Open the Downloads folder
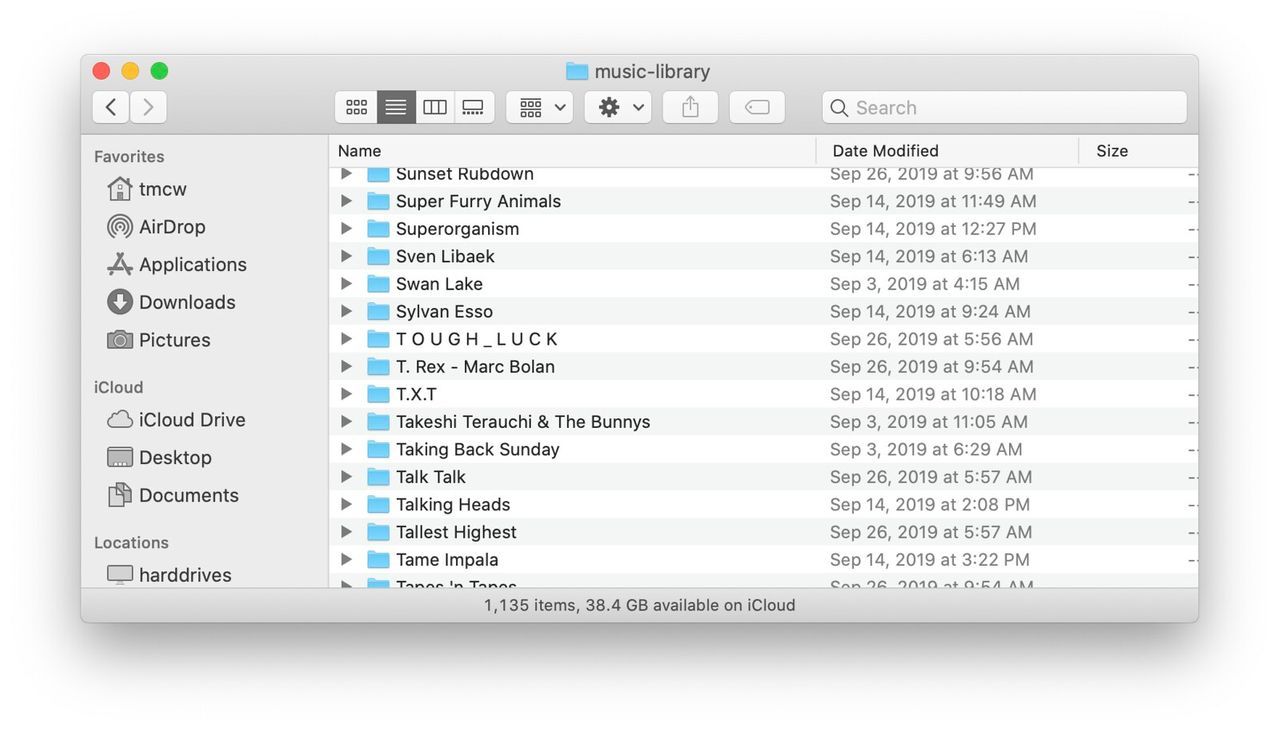Screen dimensions: 1280x730 click(x=184, y=302)
